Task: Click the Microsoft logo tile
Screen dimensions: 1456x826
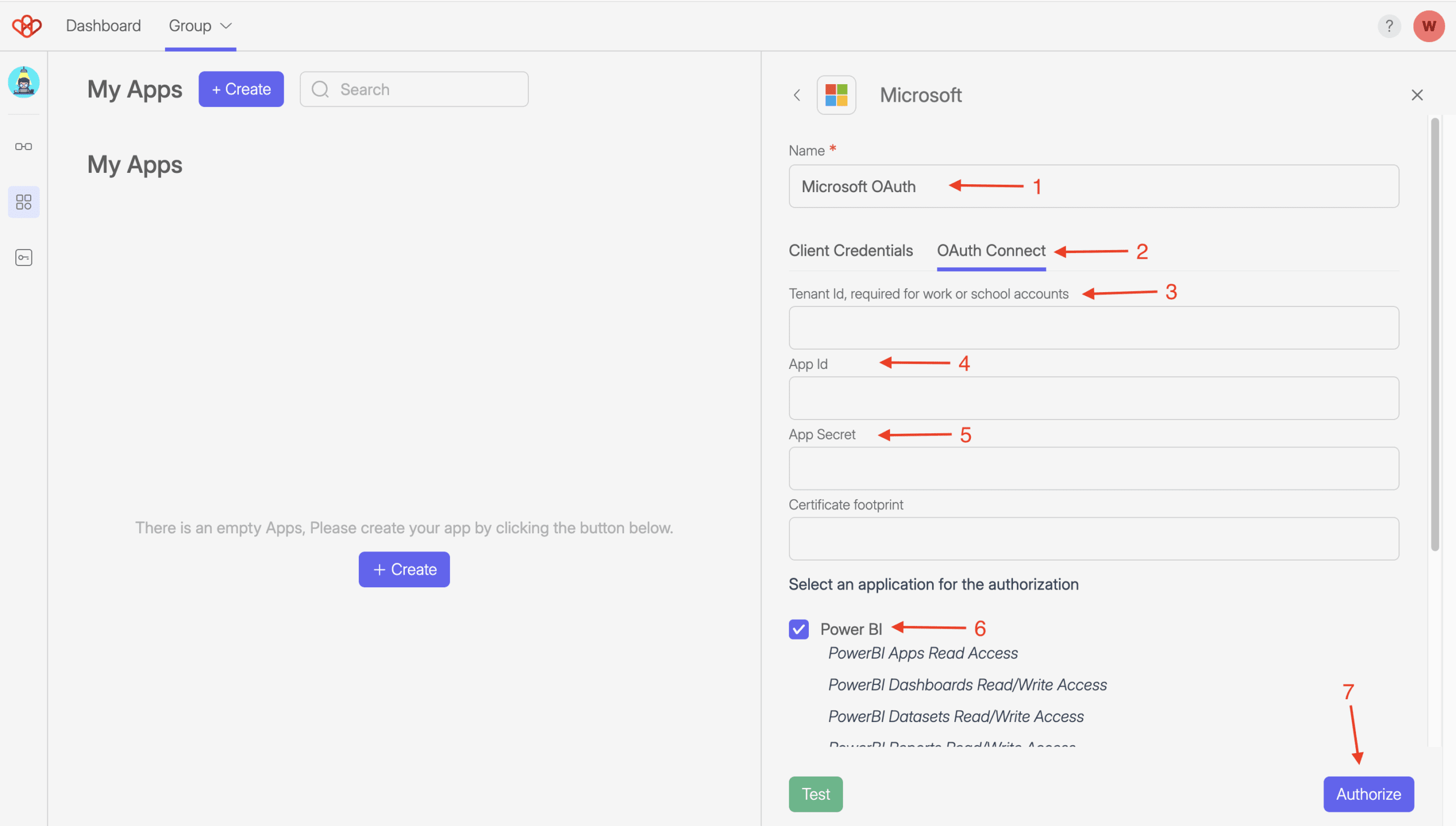Action: point(836,95)
